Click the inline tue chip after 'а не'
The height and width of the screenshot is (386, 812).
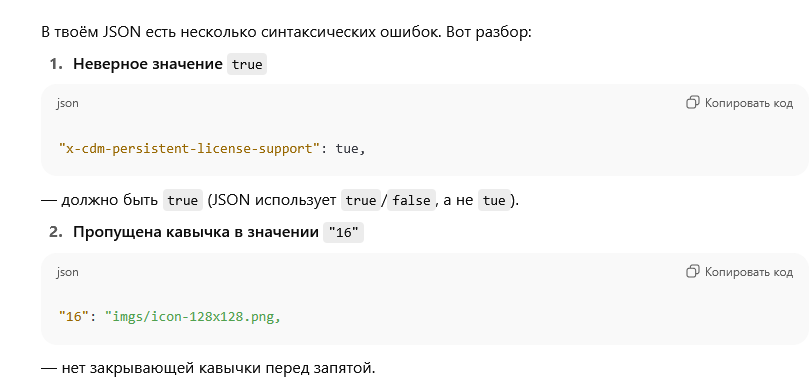[494, 201]
